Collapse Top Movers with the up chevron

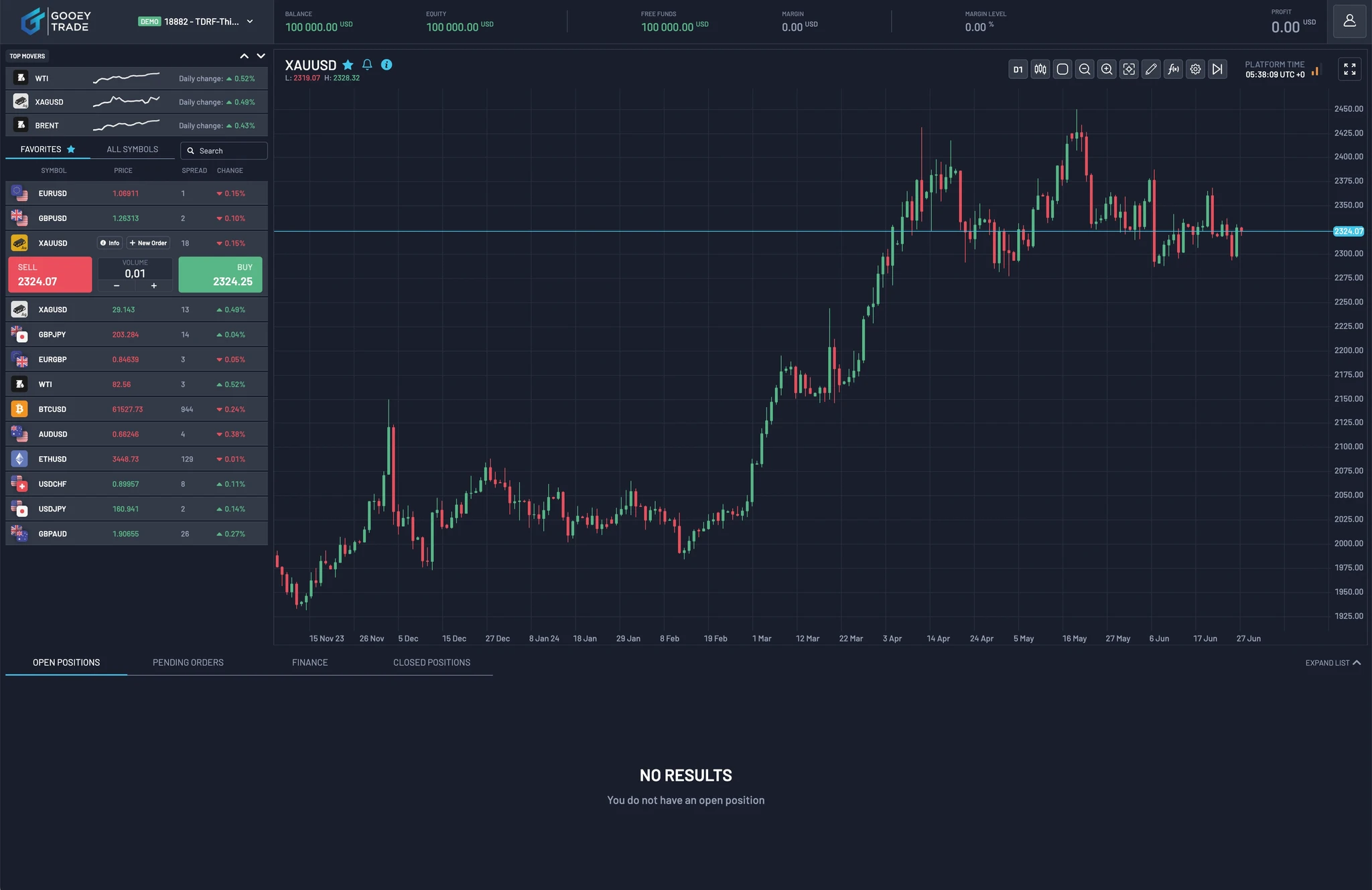pyautogui.click(x=244, y=56)
